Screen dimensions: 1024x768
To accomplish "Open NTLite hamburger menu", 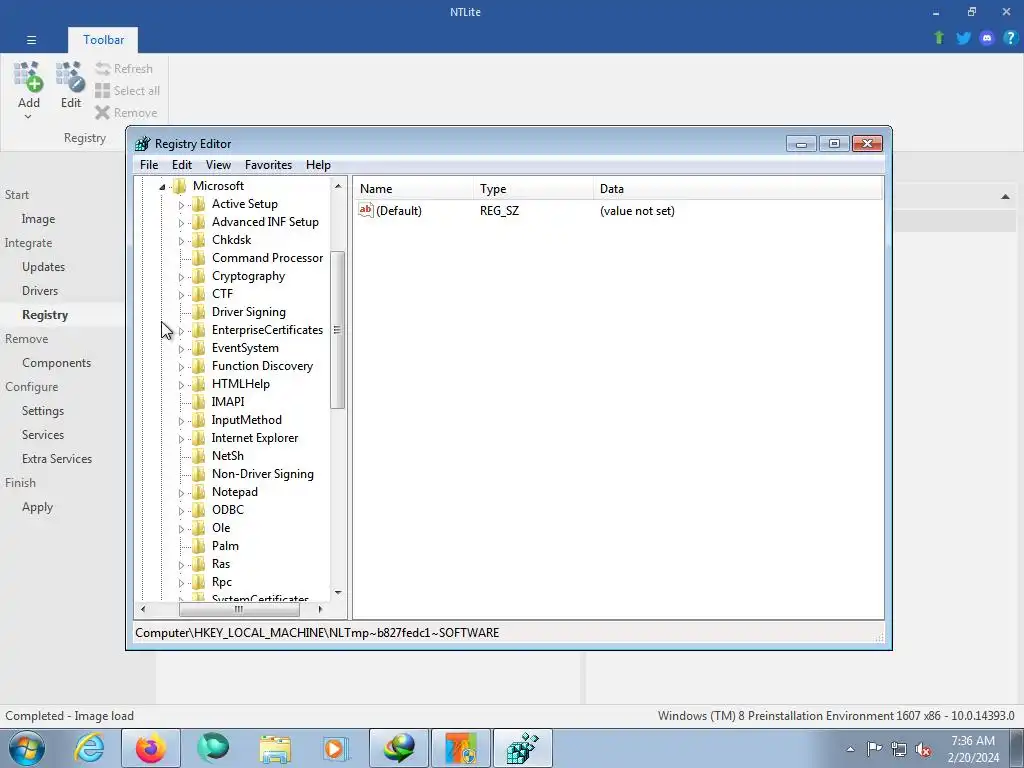I will tap(31, 40).
